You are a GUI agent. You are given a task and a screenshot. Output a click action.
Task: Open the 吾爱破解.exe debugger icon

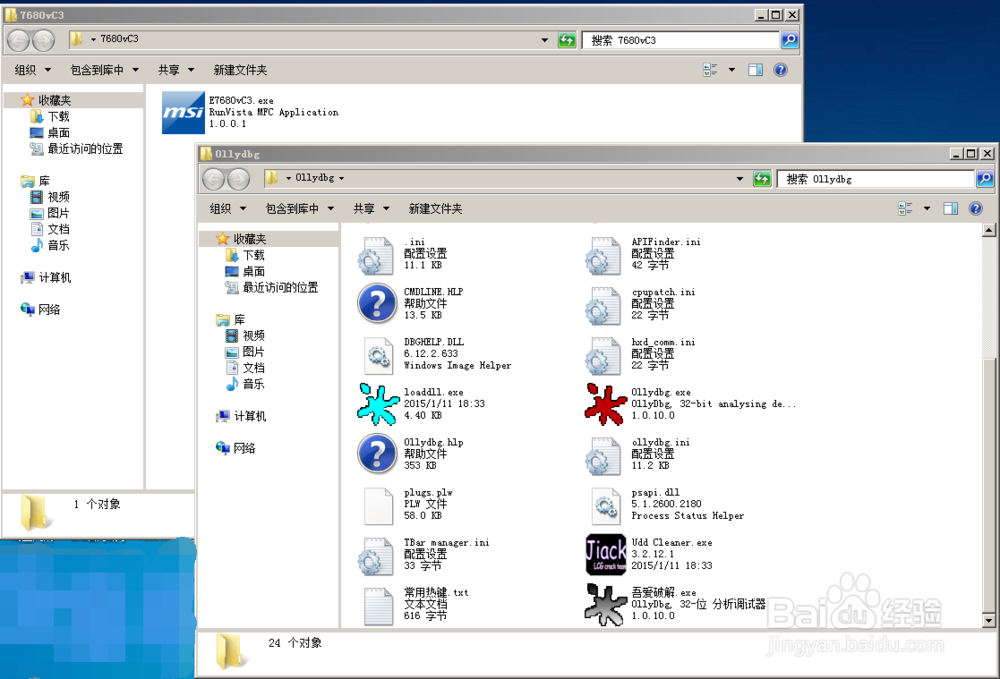coord(605,604)
